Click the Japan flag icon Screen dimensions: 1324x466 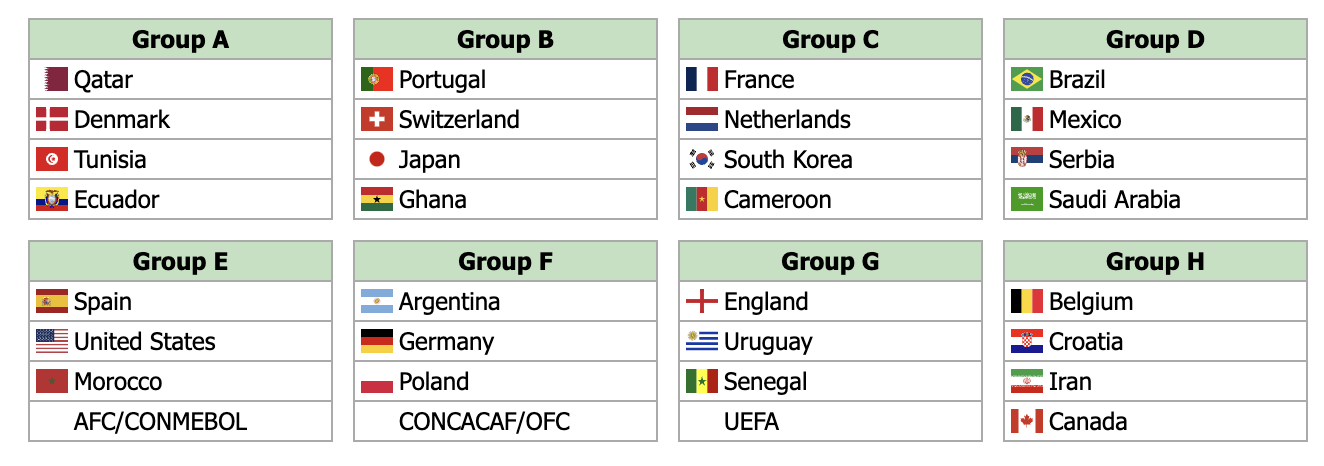[x=377, y=159]
